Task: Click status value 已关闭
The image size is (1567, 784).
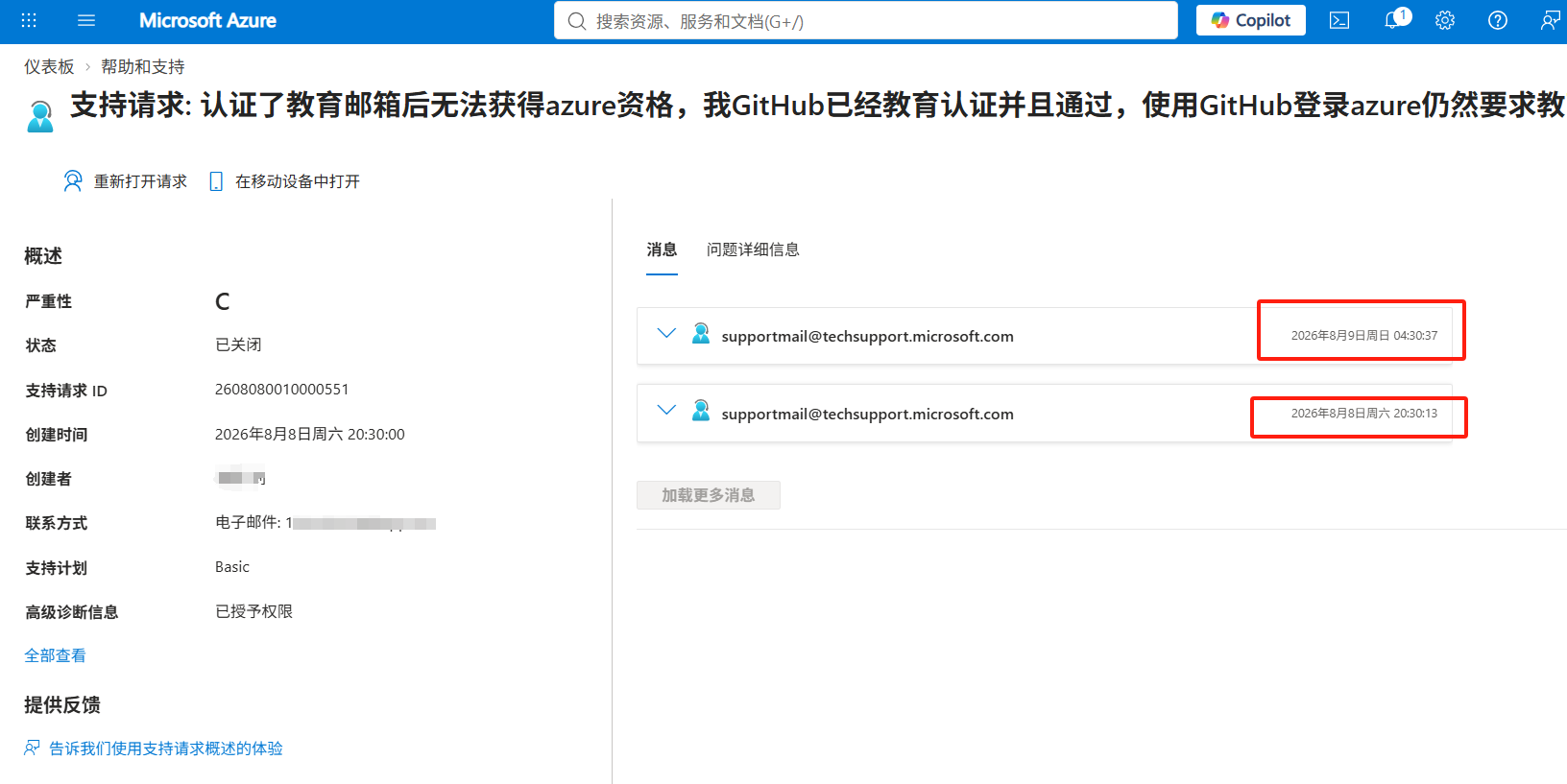Action: [238, 344]
